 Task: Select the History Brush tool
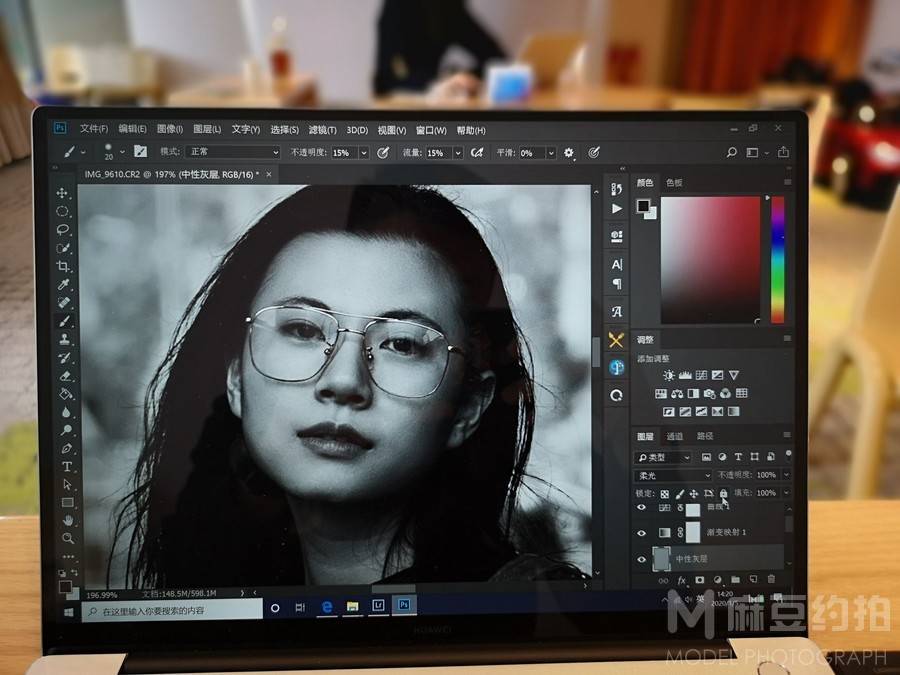click(65, 358)
